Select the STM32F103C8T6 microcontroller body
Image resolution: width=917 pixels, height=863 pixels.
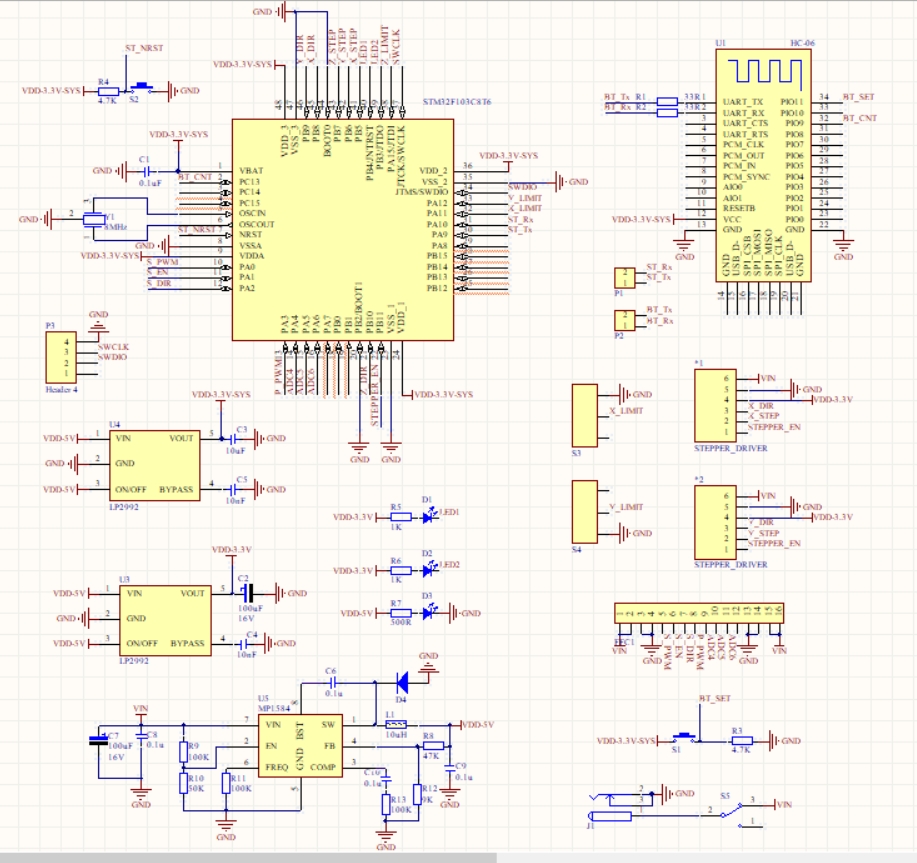pos(343,230)
